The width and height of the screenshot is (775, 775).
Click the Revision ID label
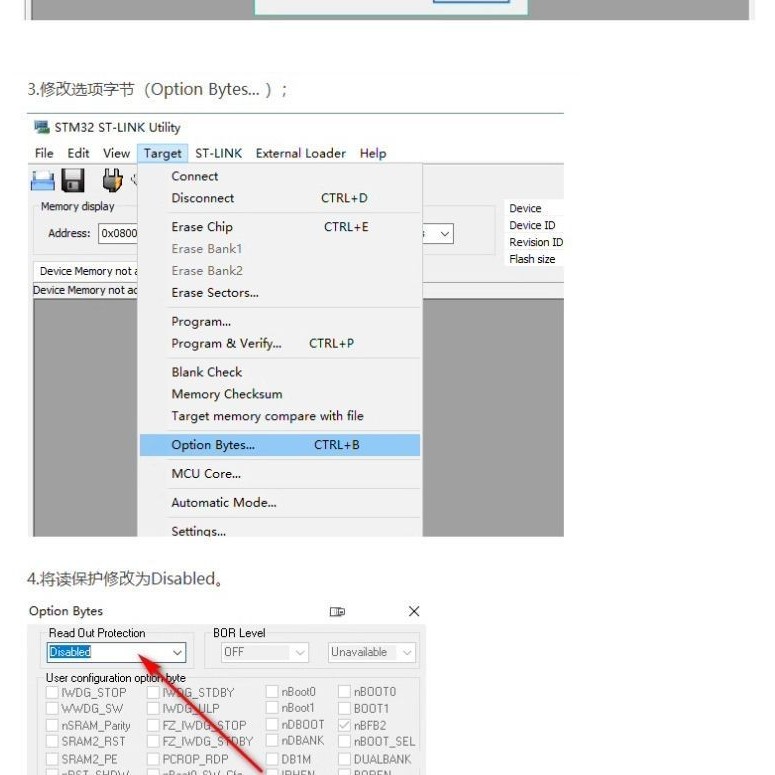536,242
